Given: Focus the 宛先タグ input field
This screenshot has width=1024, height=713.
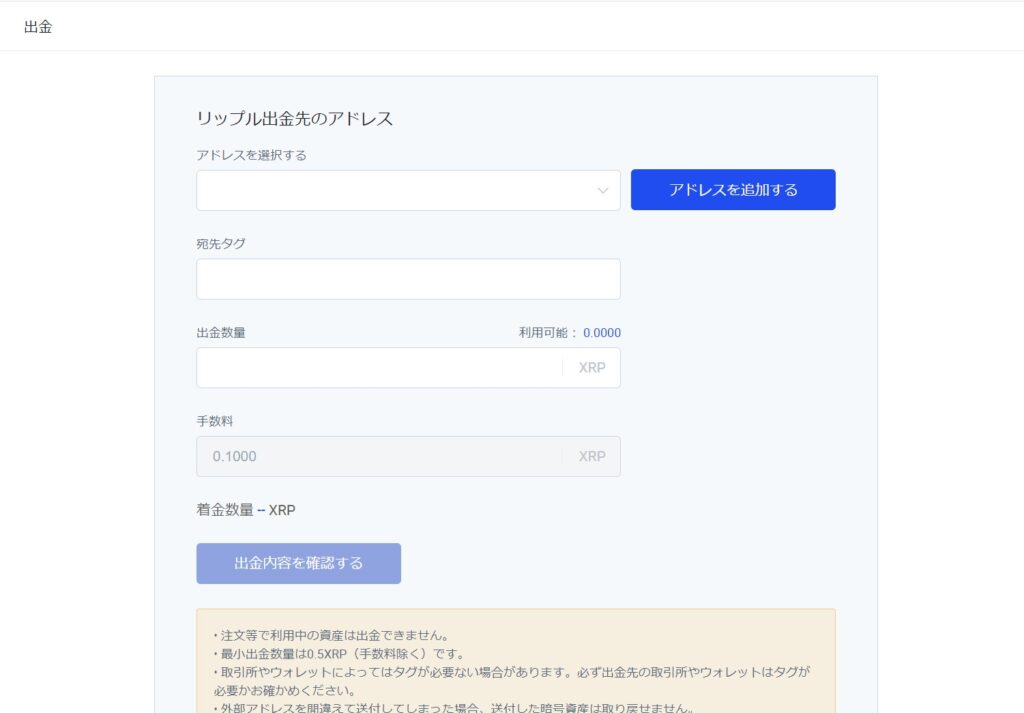Looking at the screenshot, I should pos(408,279).
